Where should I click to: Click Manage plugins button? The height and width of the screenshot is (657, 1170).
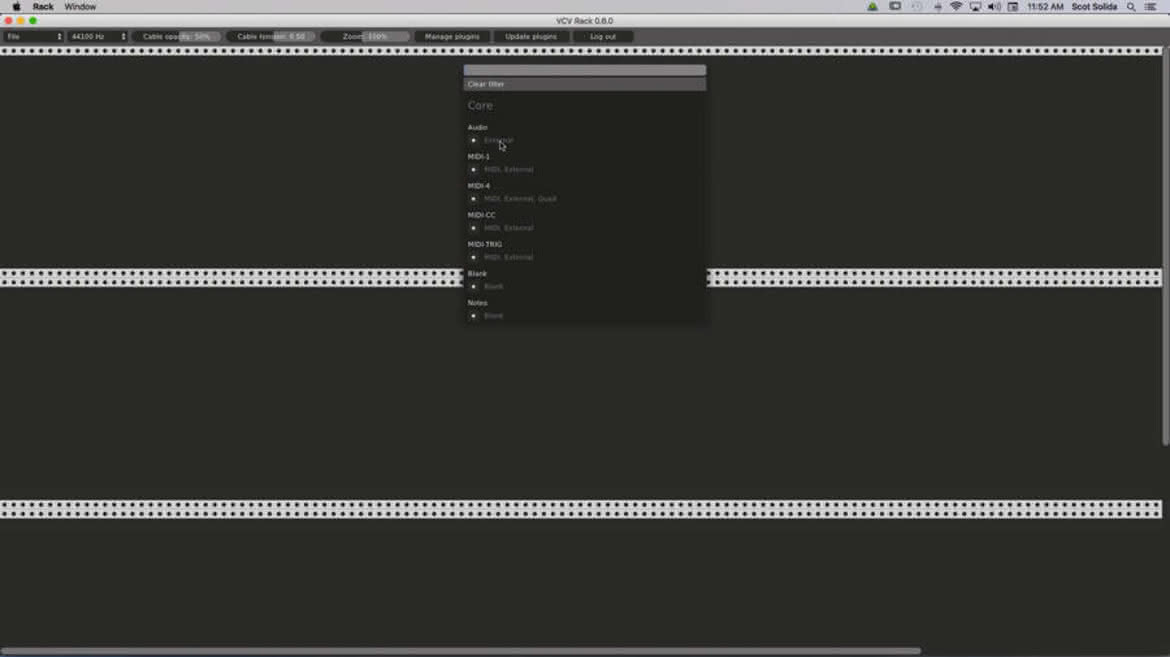click(452, 37)
